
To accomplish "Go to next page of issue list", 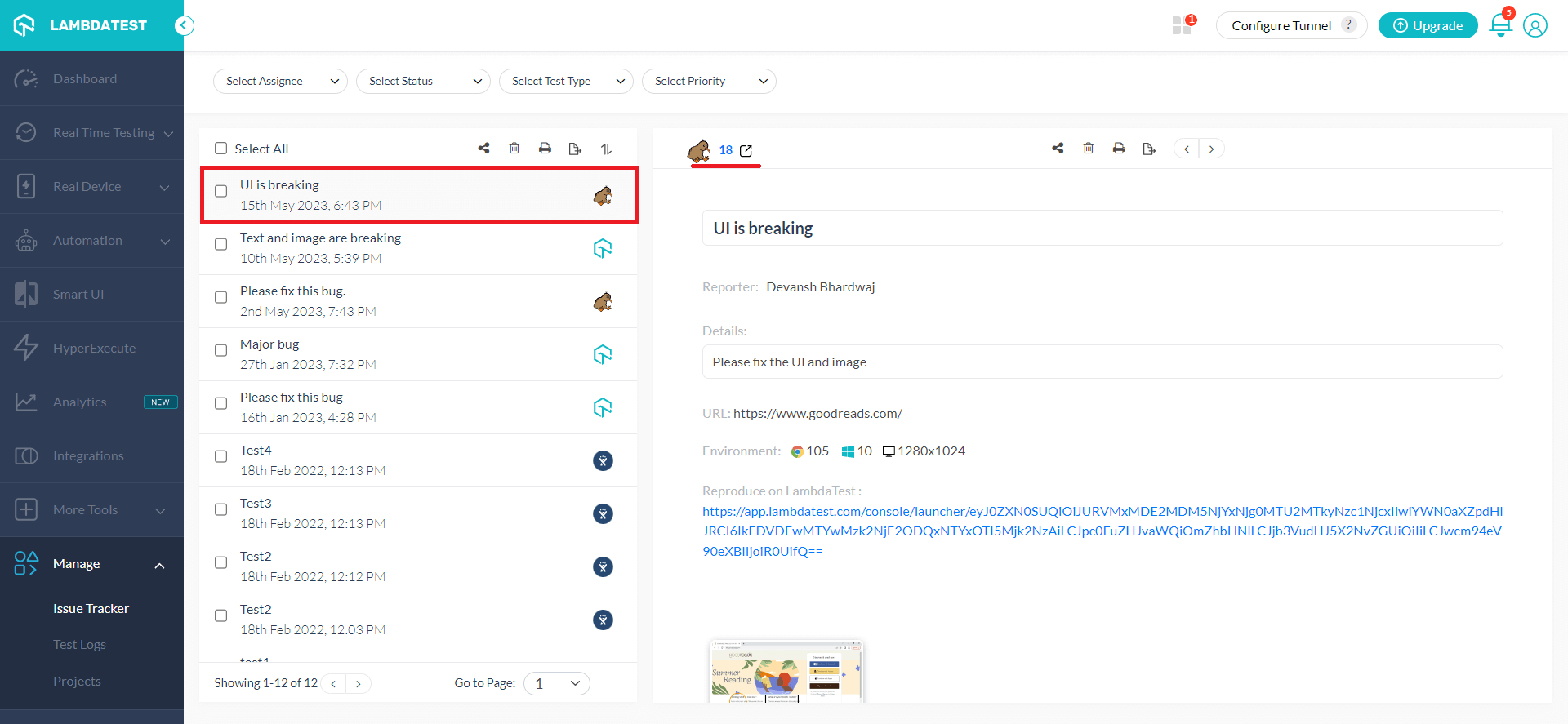I will click(359, 683).
